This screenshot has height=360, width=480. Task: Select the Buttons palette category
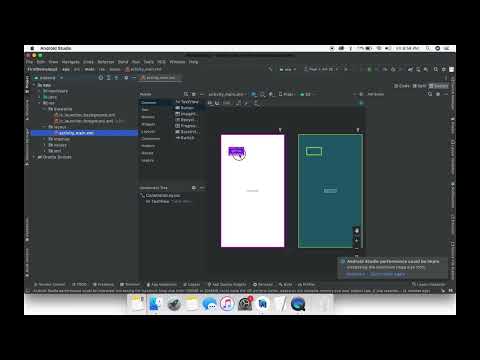coord(148,117)
